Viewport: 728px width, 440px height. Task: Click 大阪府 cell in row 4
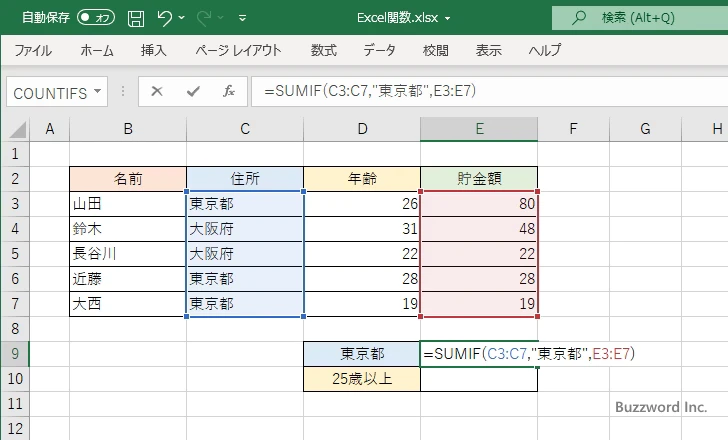pyautogui.click(x=245, y=229)
